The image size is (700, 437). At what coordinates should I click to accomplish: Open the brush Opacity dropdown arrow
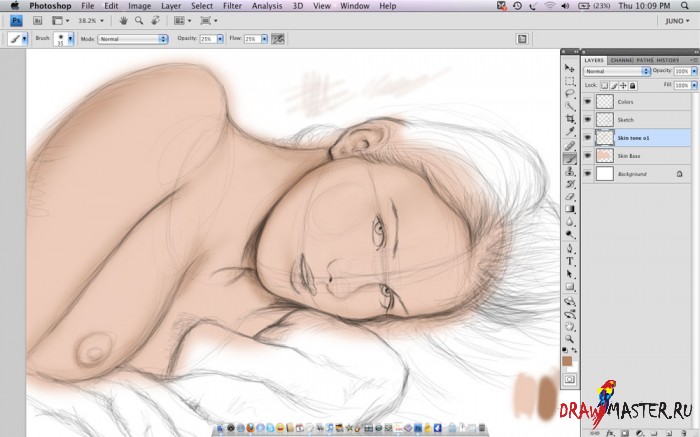point(220,39)
